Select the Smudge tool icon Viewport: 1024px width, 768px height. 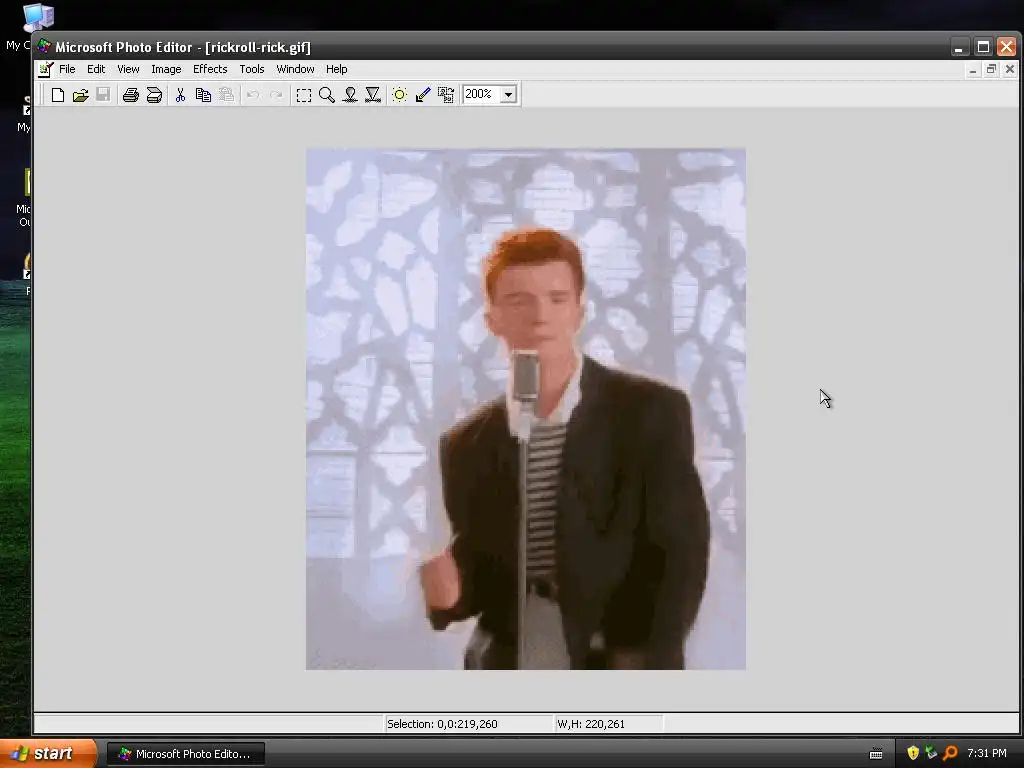point(350,95)
